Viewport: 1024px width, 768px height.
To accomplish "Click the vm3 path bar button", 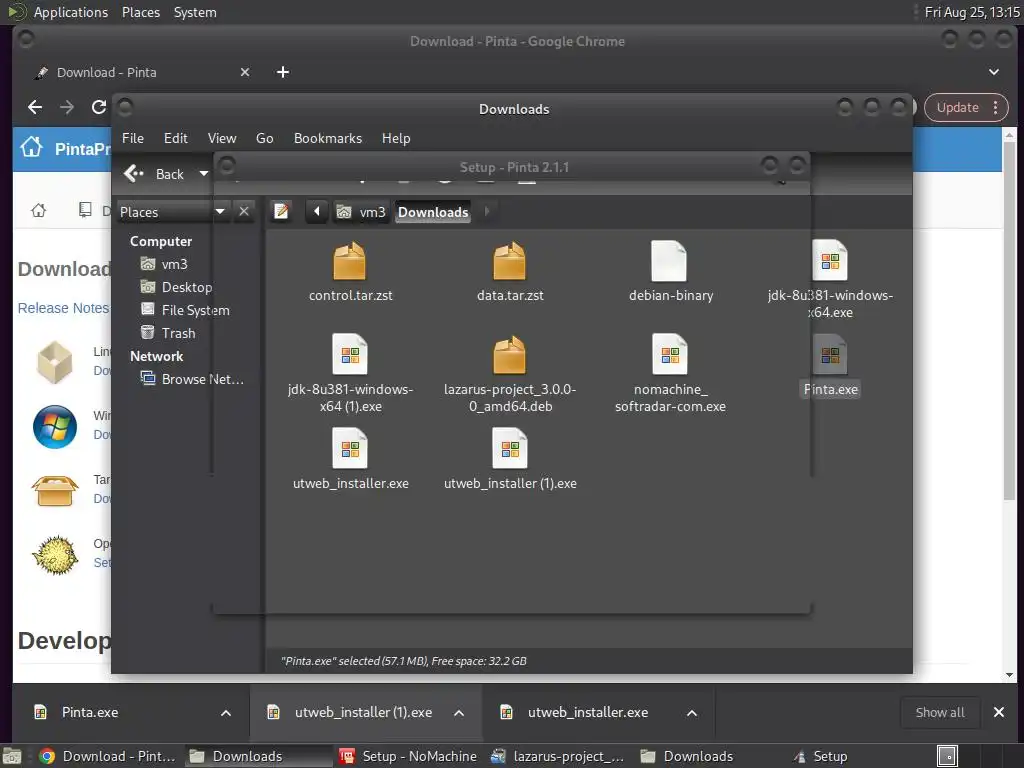I will point(362,212).
